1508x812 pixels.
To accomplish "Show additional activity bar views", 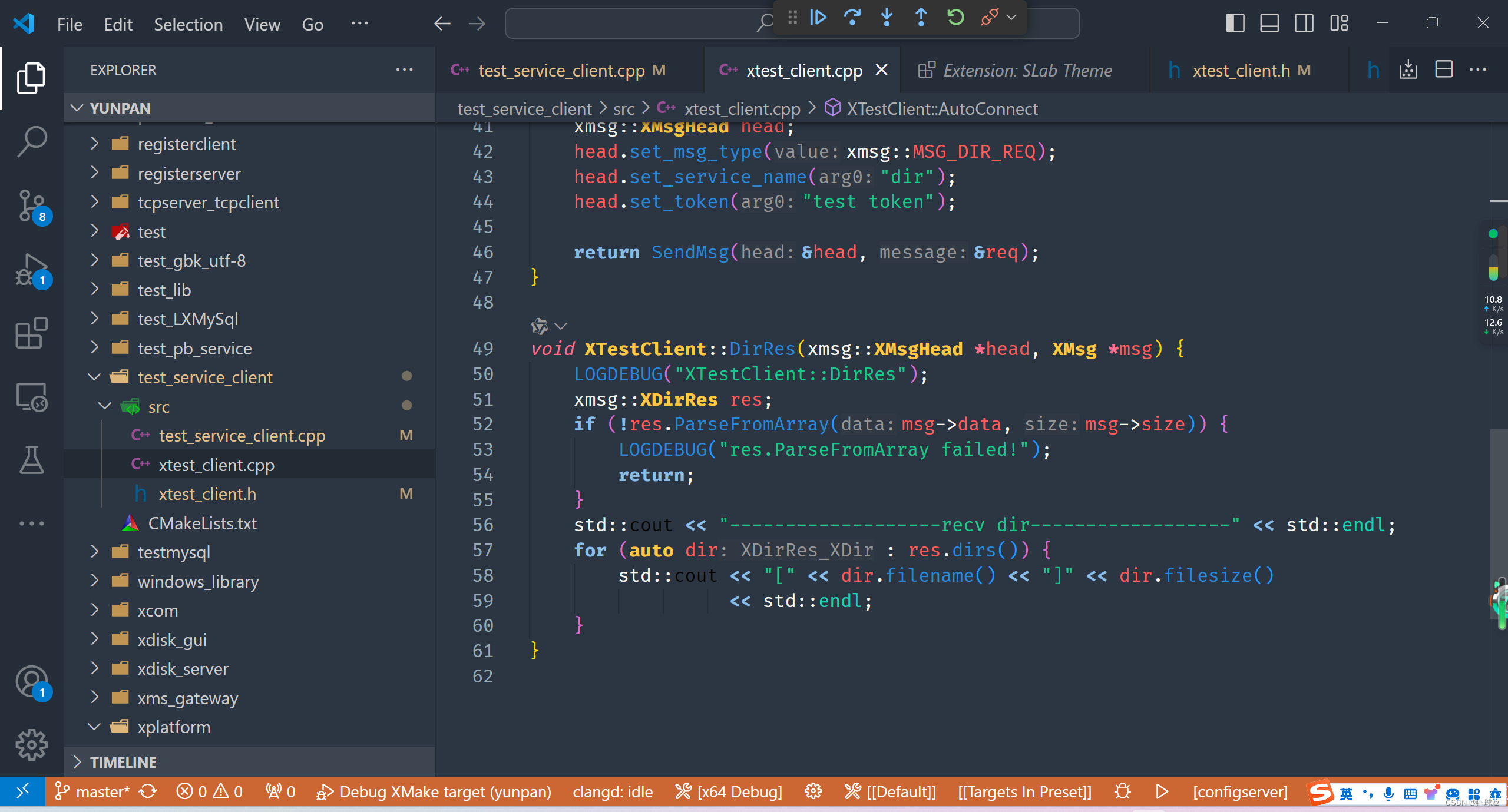I will click(x=31, y=523).
